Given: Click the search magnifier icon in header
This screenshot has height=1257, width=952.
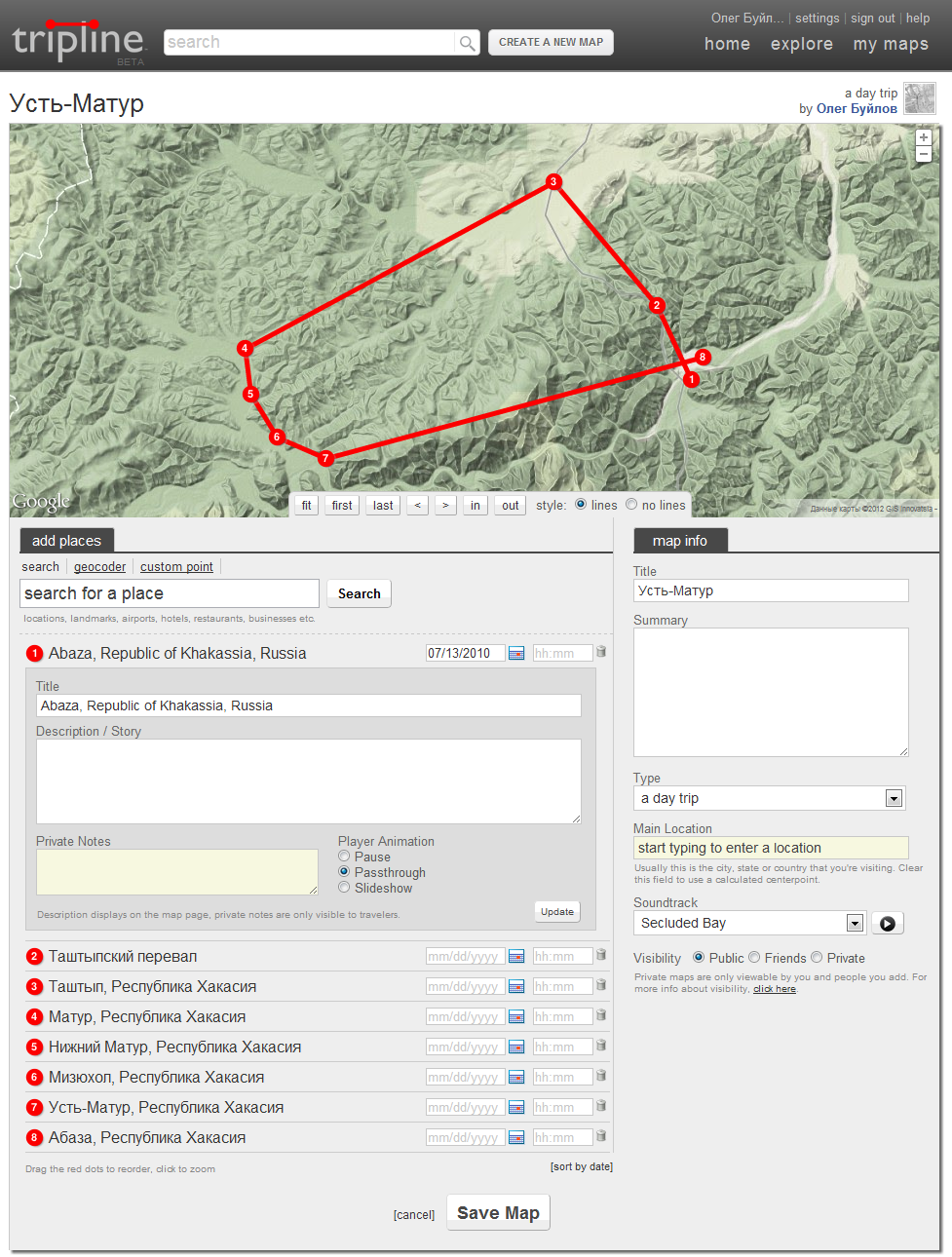Looking at the screenshot, I should [x=468, y=43].
